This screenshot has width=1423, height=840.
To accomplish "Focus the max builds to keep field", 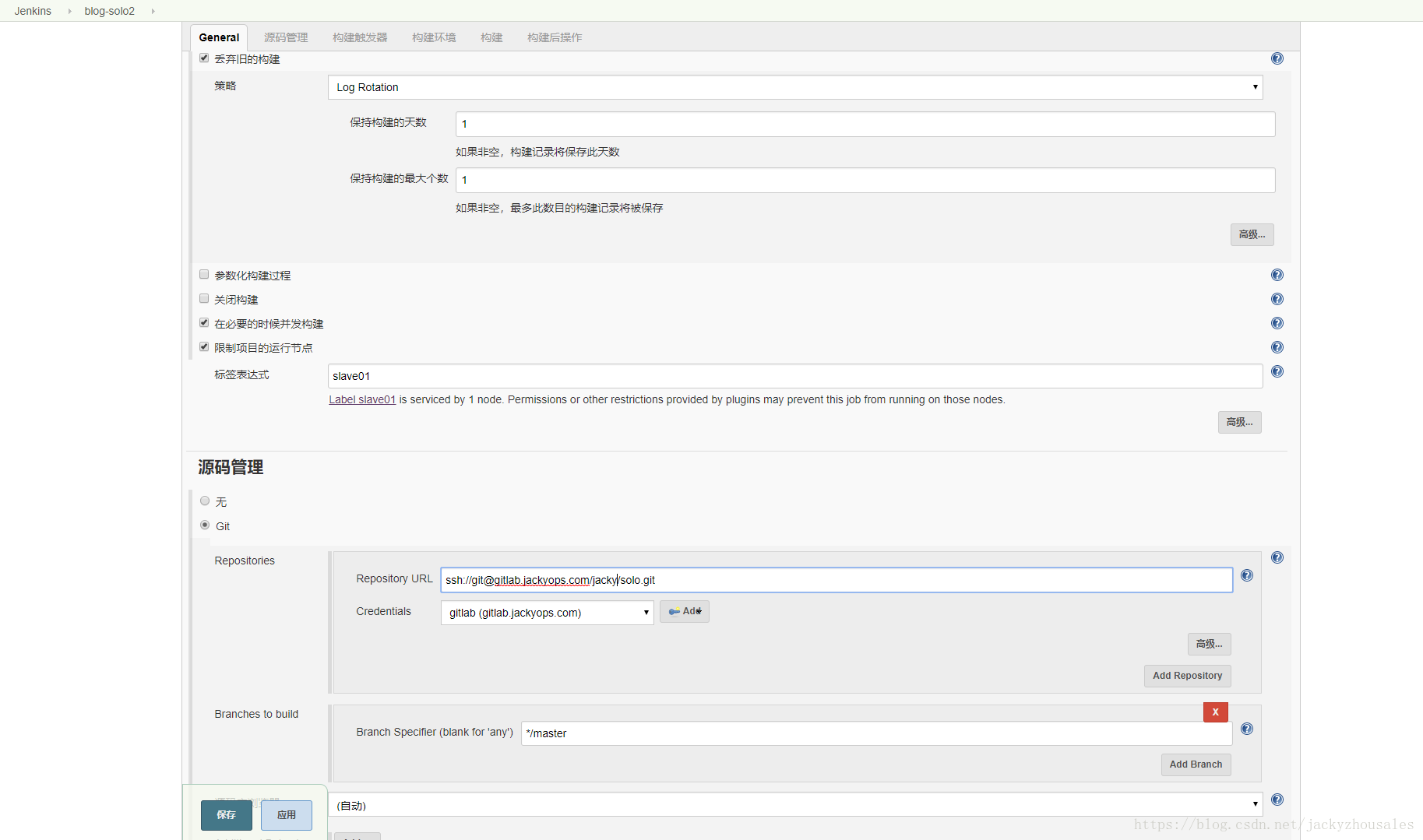I will 865,180.
